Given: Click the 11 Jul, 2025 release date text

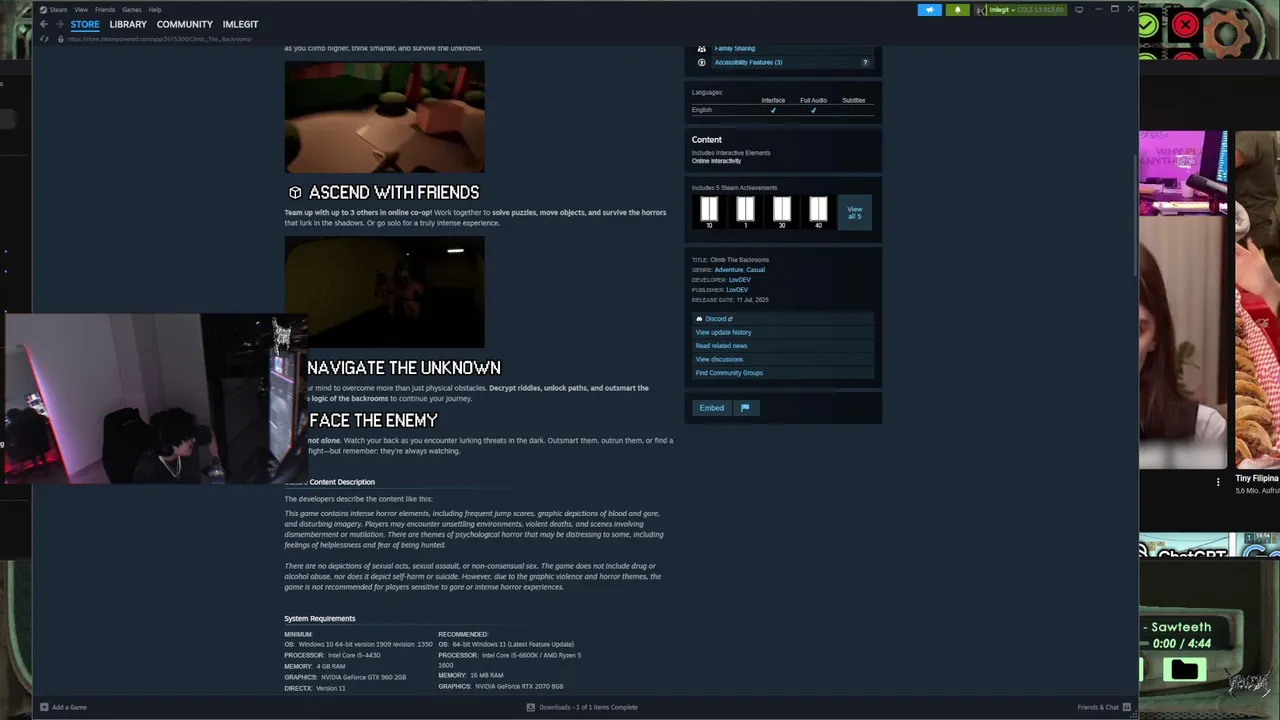Looking at the screenshot, I should click(752, 300).
